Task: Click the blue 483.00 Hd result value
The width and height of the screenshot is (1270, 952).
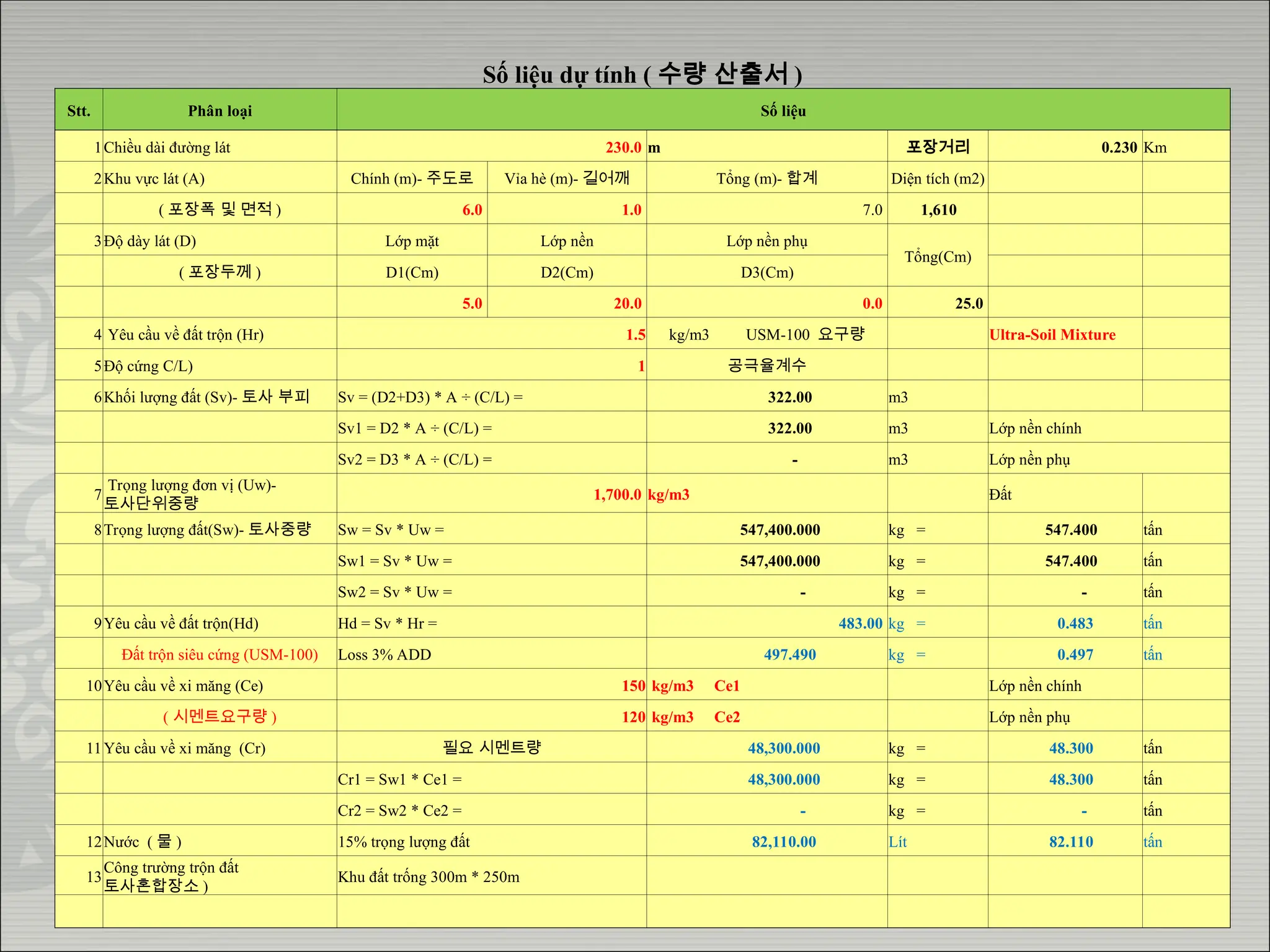Action: [x=859, y=624]
